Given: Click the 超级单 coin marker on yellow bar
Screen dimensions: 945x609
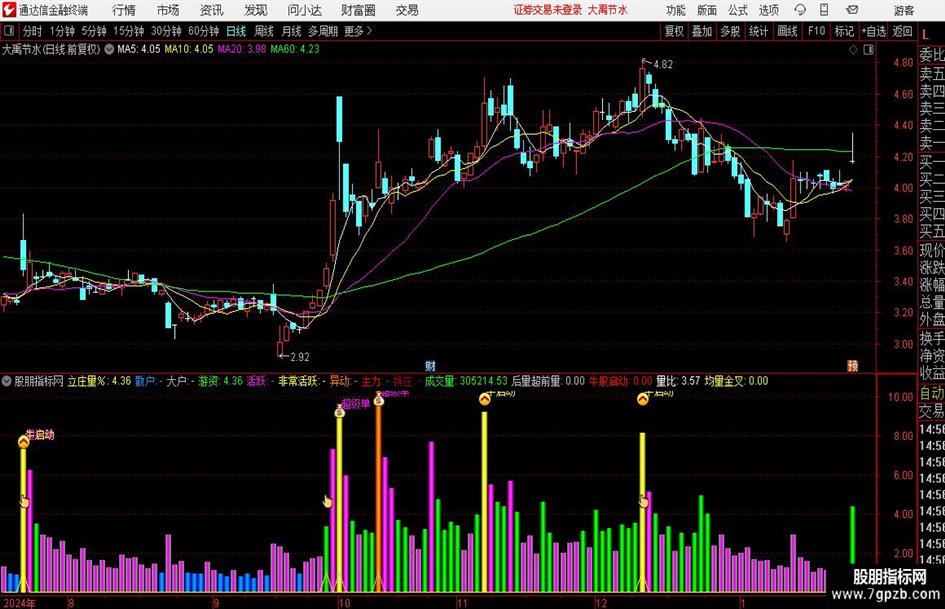Looking at the screenshot, I should pos(340,412).
